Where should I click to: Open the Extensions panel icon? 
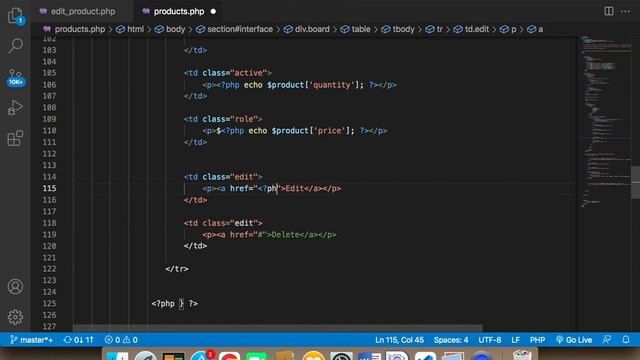click(x=16, y=138)
